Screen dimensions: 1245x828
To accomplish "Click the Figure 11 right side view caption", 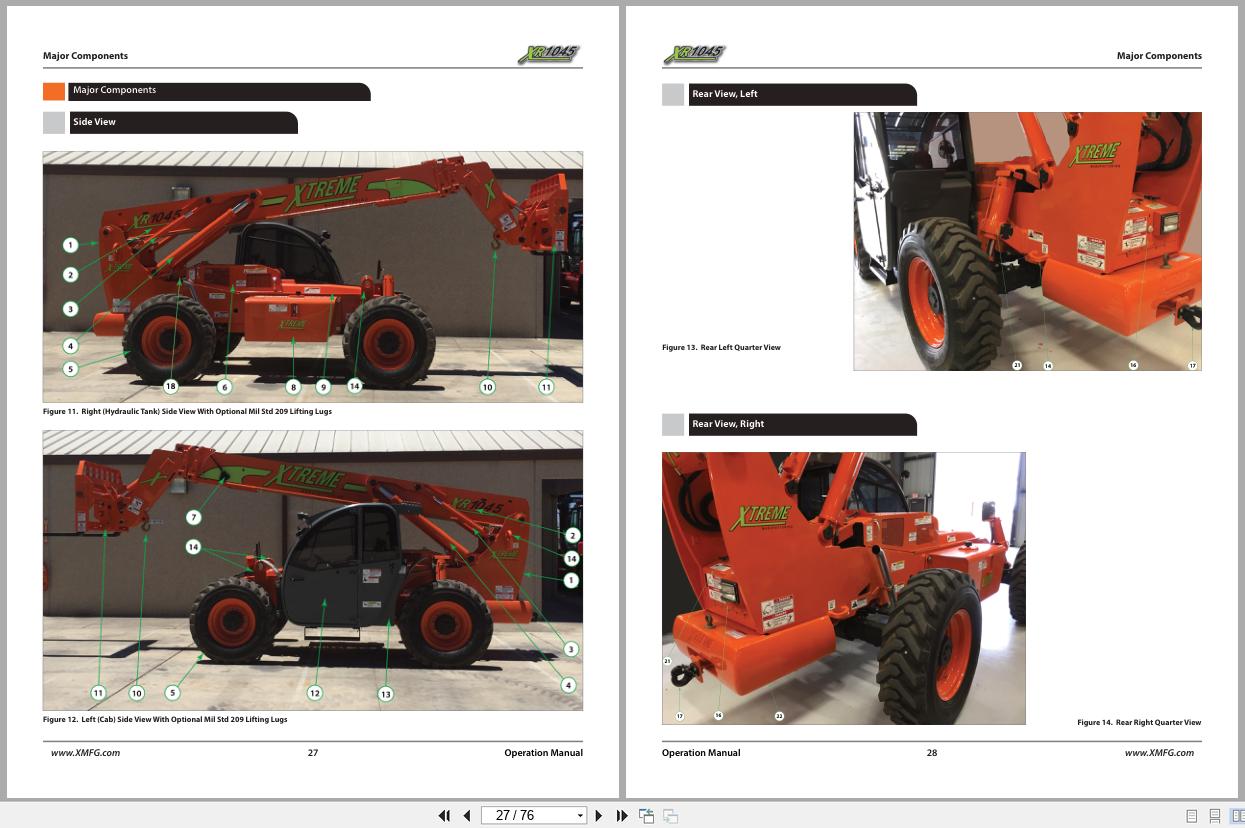I will pyautogui.click(x=187, y=411).
